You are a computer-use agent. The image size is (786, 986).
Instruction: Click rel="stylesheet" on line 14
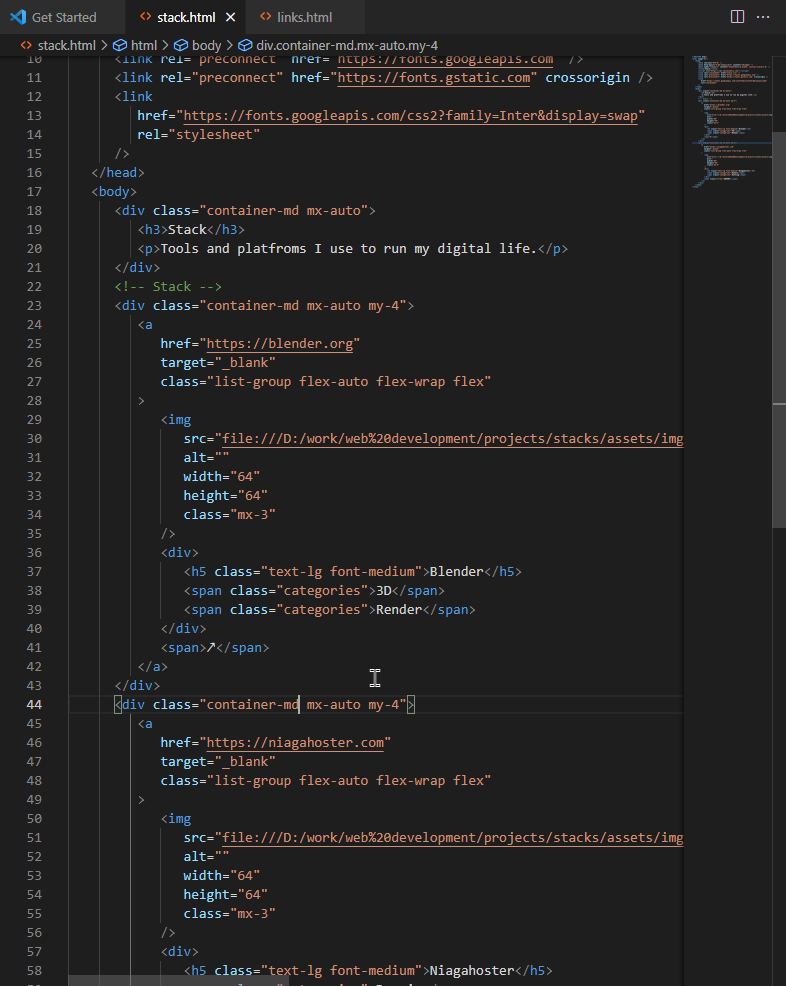[x=199, y=135]
